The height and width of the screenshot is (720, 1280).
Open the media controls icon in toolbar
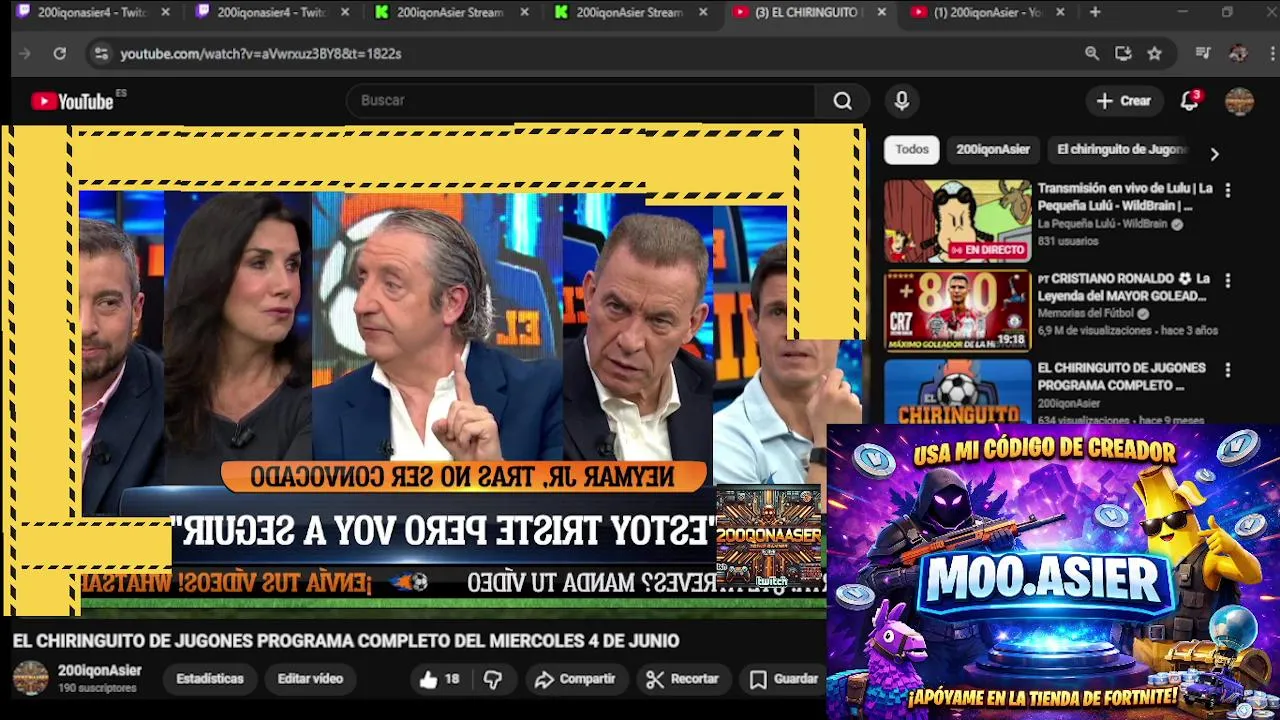tap(1204, 53)
